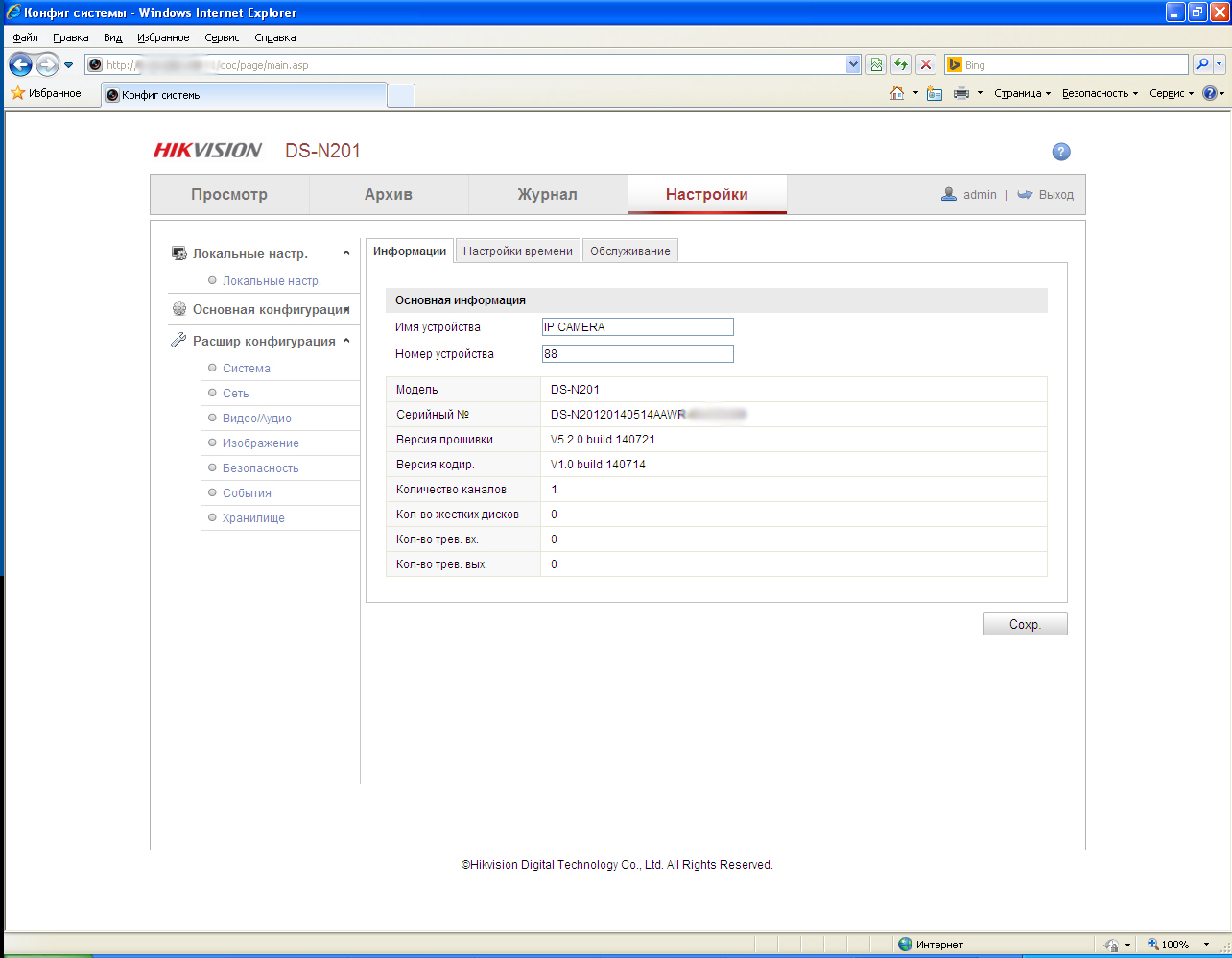Open the Локальные настр. sub-item

click(x=272, y=281)
